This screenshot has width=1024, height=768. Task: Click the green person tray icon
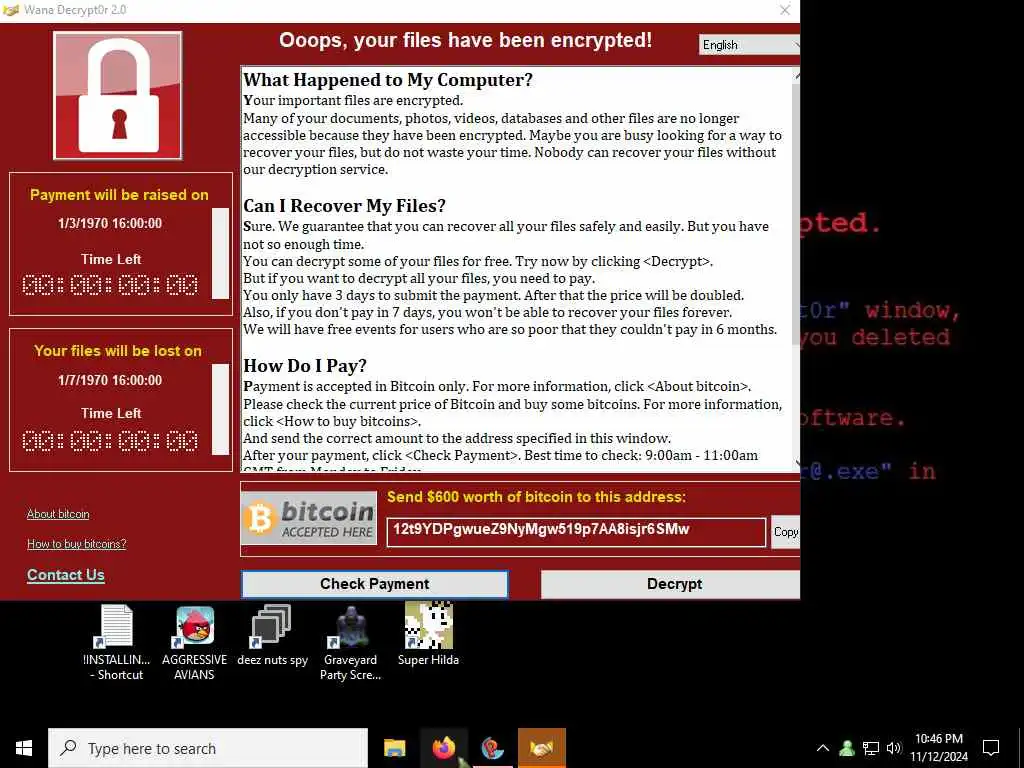tap(847, 748)
